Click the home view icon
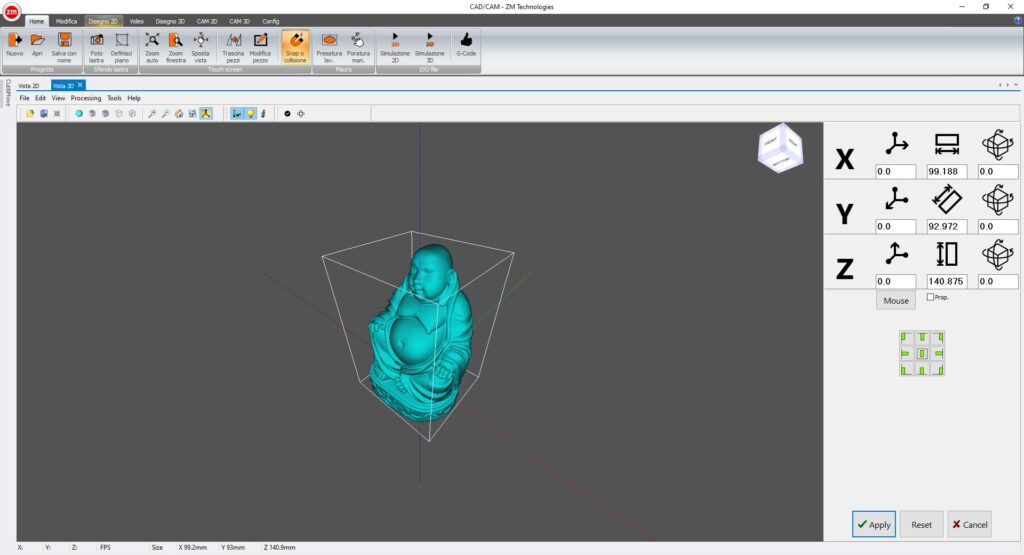Screen dimensions: 1024x555 [179, 114]
